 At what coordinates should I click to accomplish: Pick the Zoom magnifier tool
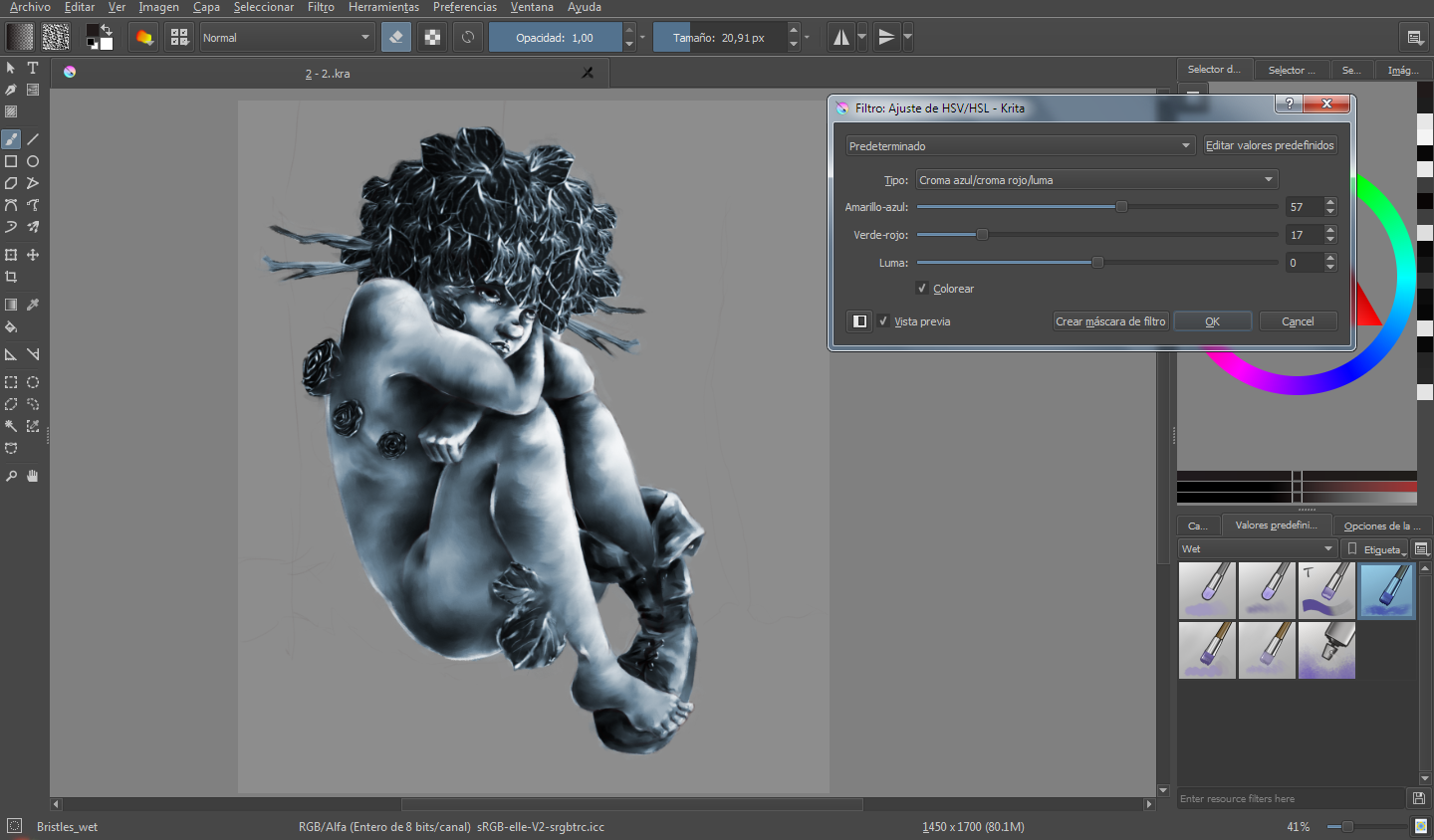(x=11, y=476)
